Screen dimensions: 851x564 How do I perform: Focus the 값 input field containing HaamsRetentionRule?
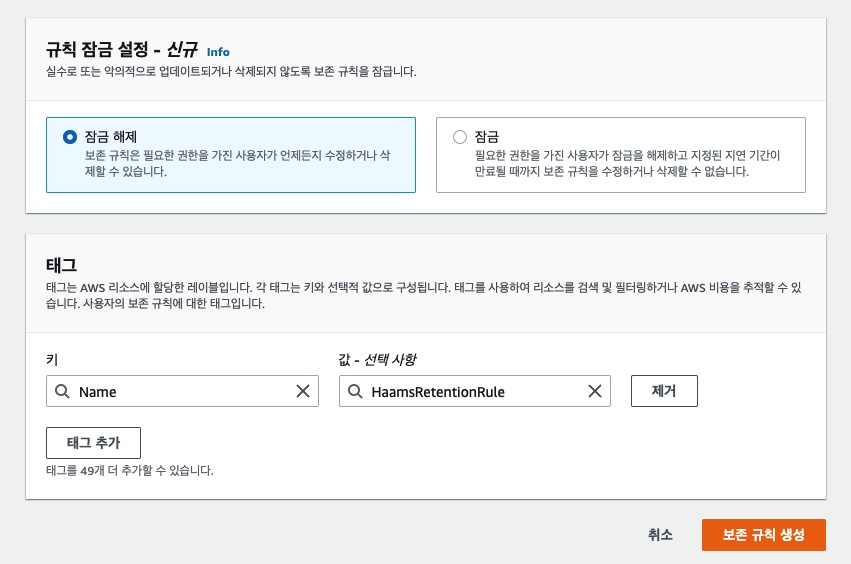[x=475, y=391]
